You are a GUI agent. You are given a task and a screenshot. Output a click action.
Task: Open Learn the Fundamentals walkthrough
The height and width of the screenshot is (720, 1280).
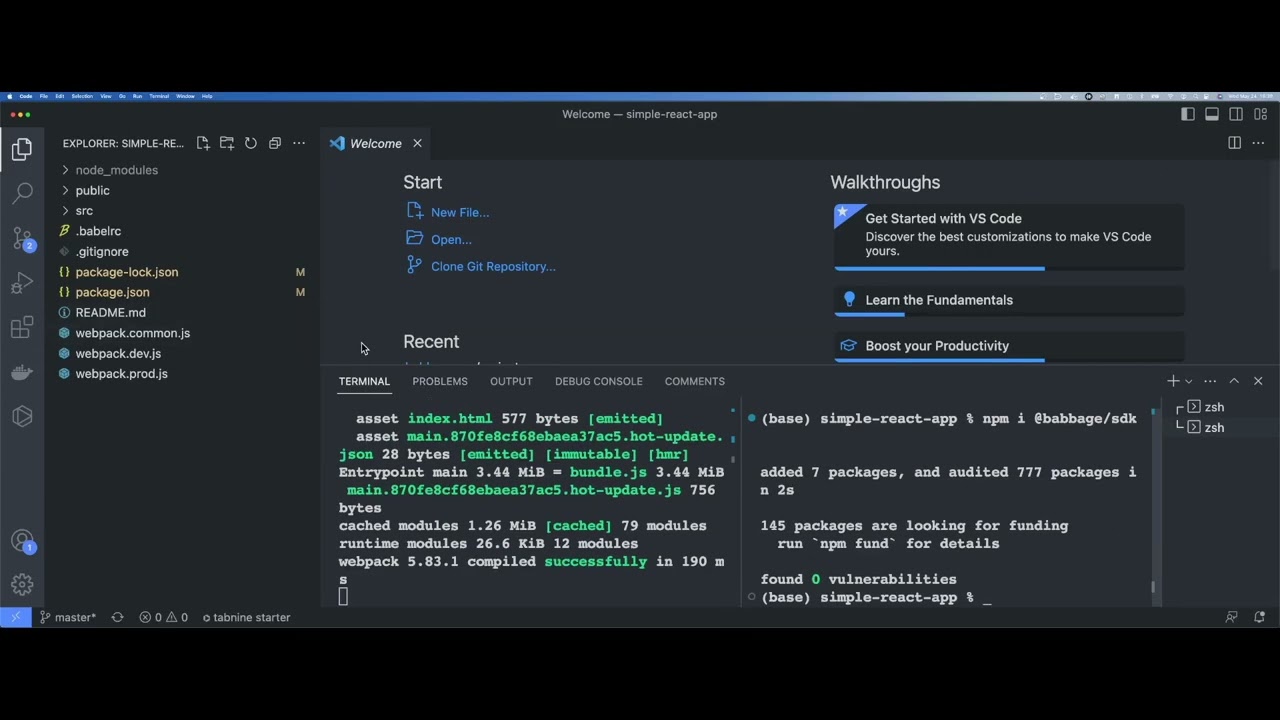click(x=1009, y=300)
